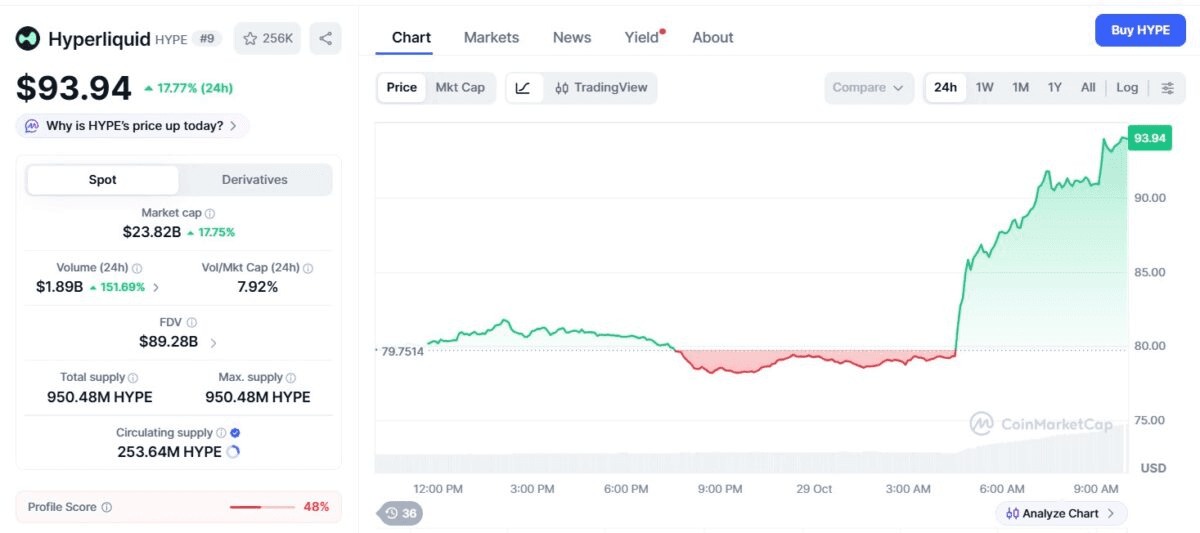Click the Hyperliquid logo icon

27,39
